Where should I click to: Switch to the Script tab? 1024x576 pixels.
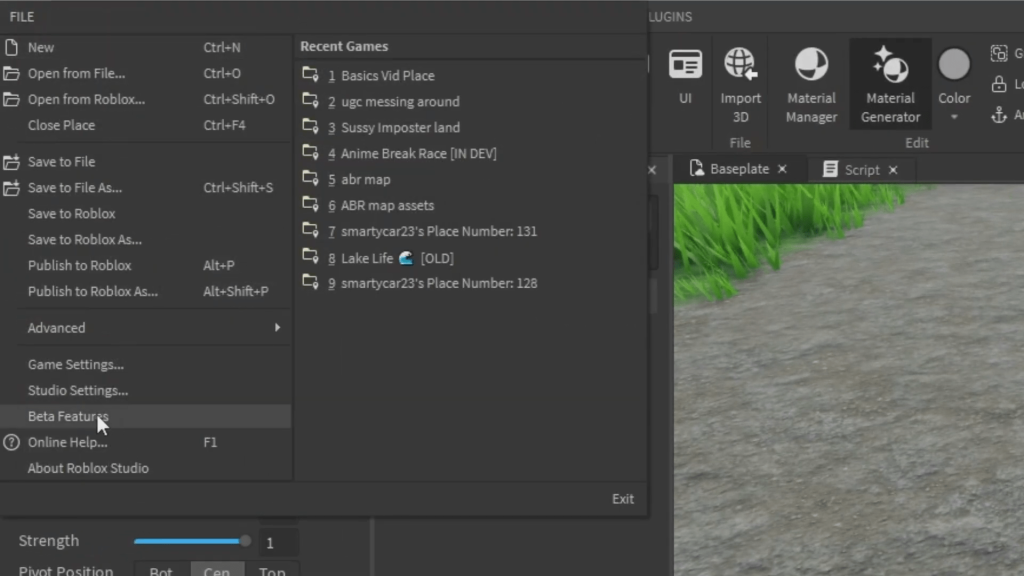[x=862, y=170]
